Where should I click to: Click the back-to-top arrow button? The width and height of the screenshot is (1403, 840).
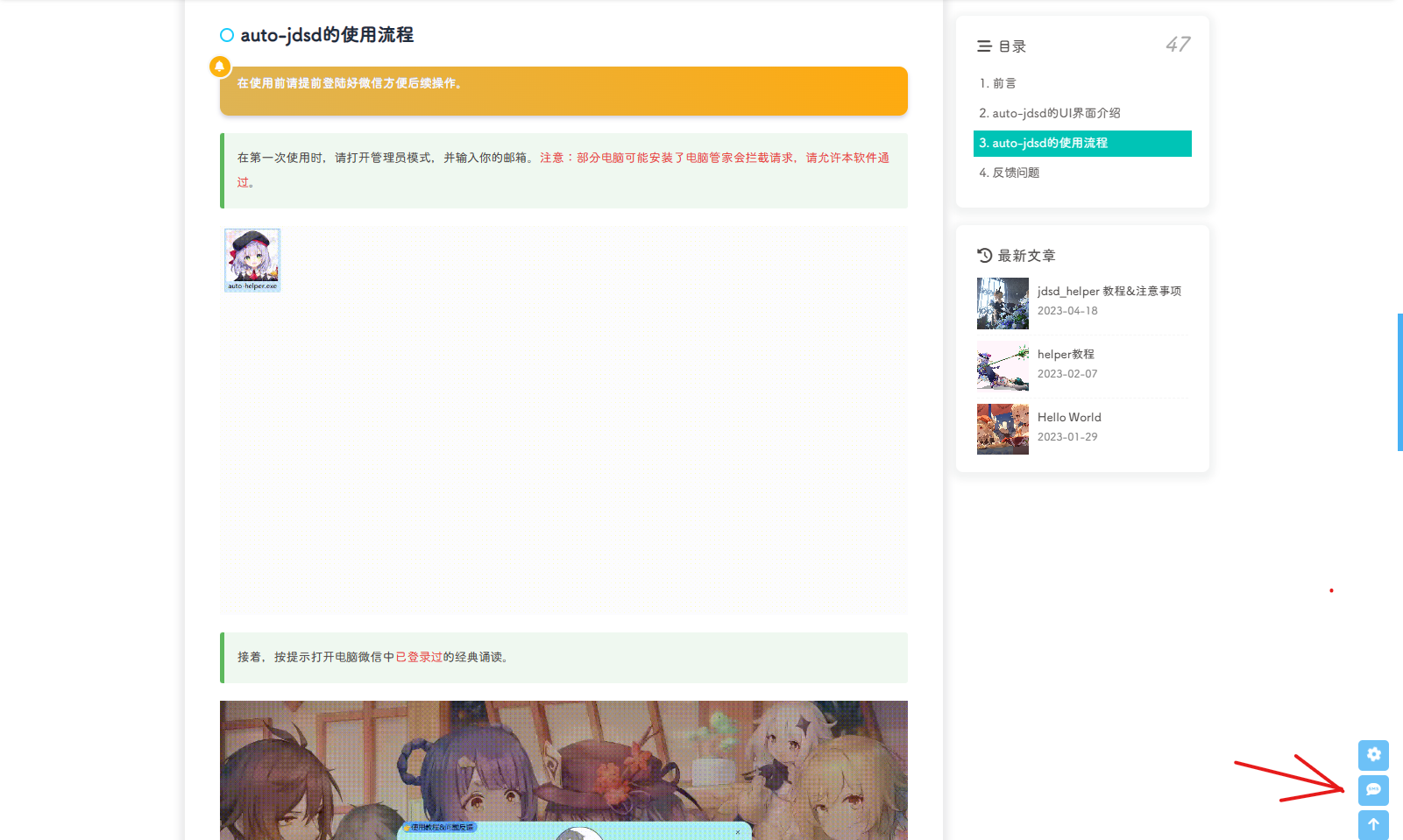pos(1373,824)
